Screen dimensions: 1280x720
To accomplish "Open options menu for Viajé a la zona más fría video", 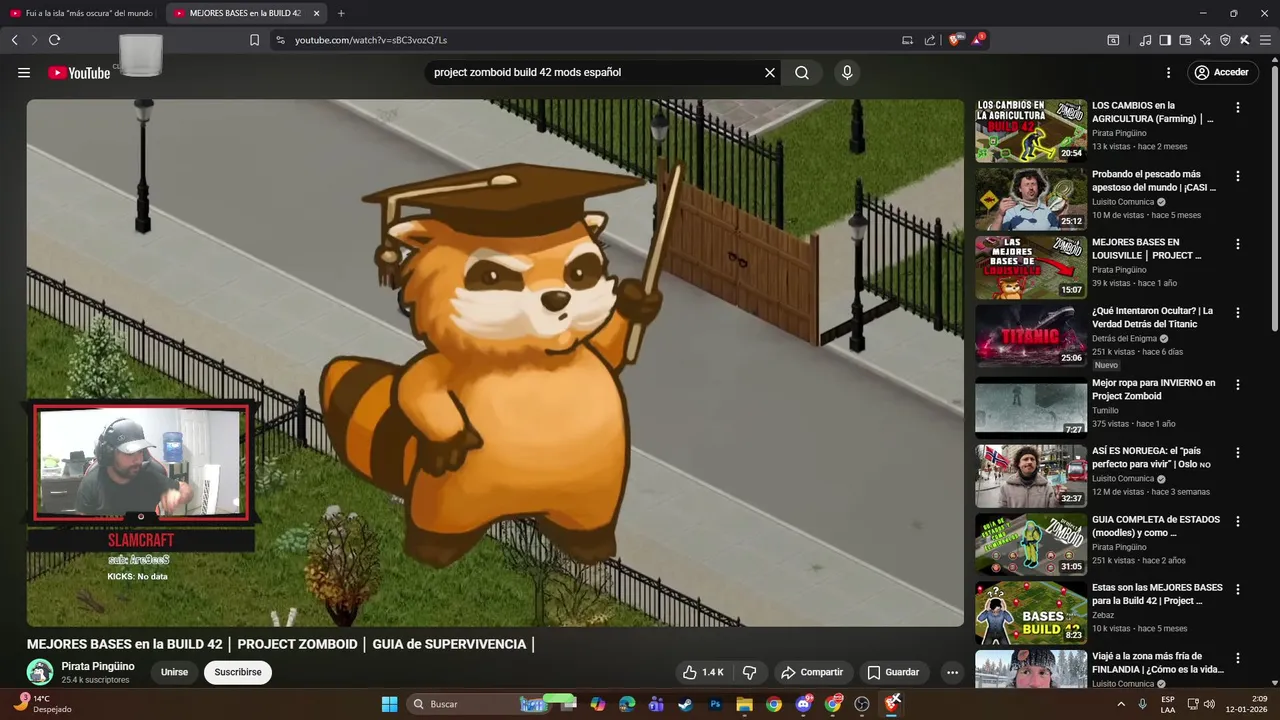I will 1238,659.
